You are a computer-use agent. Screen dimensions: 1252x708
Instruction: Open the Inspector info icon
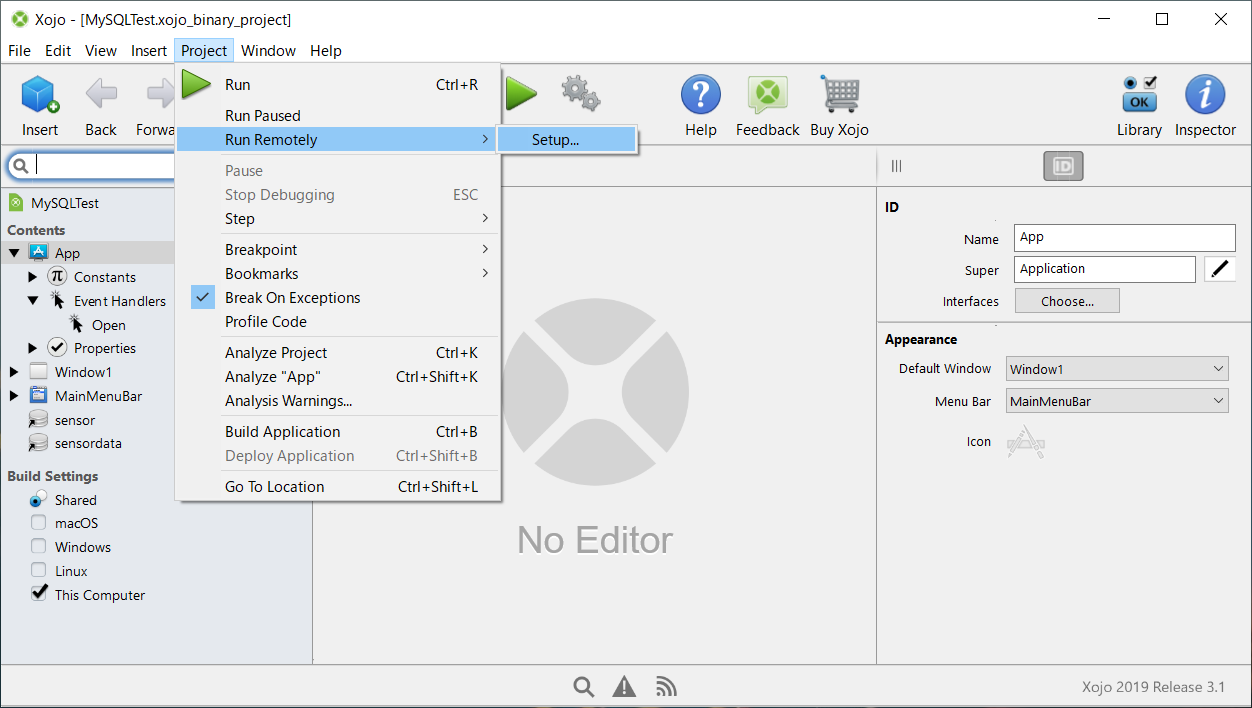(x=1205, y=95)
